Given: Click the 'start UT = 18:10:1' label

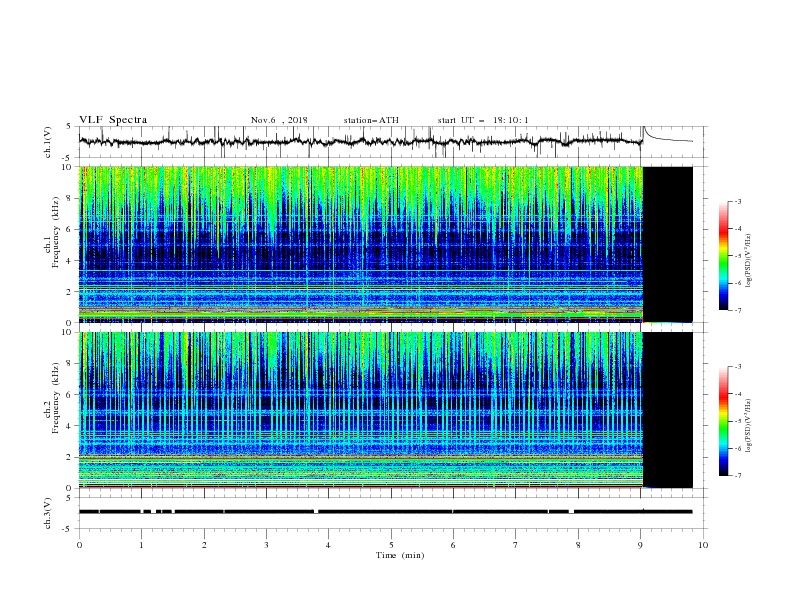Looking at the screenshot, I should click(x=483, y=120).
